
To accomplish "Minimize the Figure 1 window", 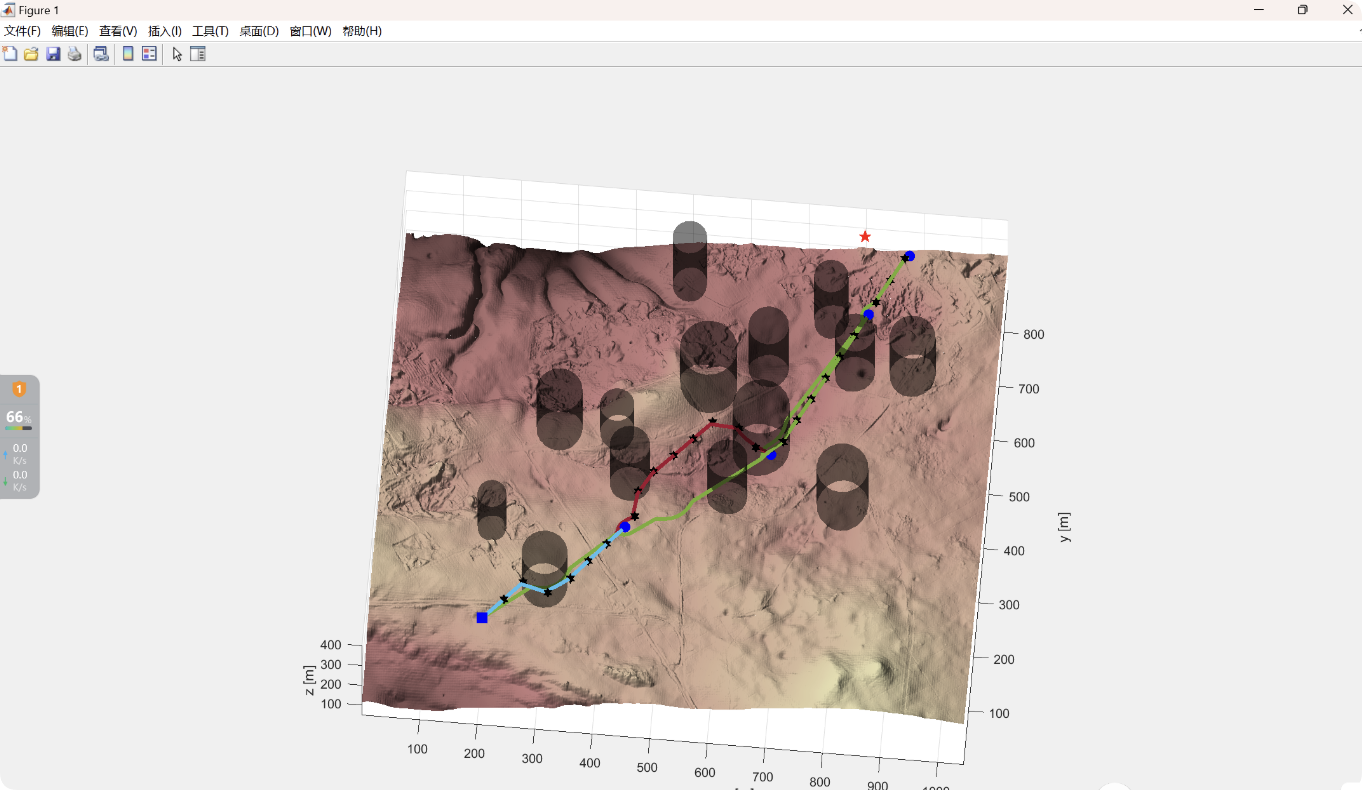I will click(x=1259, y=10).
